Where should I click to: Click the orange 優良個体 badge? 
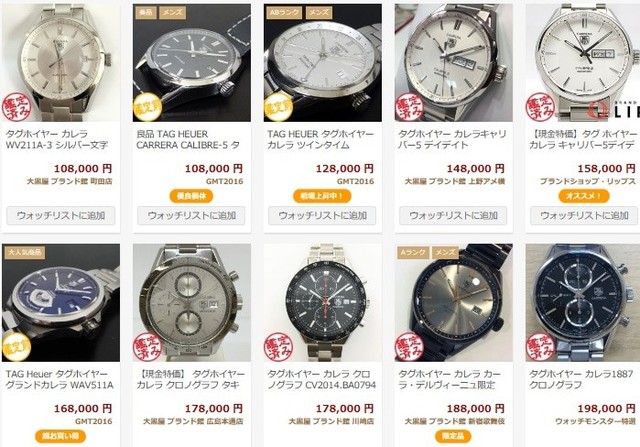coord(191,196)
